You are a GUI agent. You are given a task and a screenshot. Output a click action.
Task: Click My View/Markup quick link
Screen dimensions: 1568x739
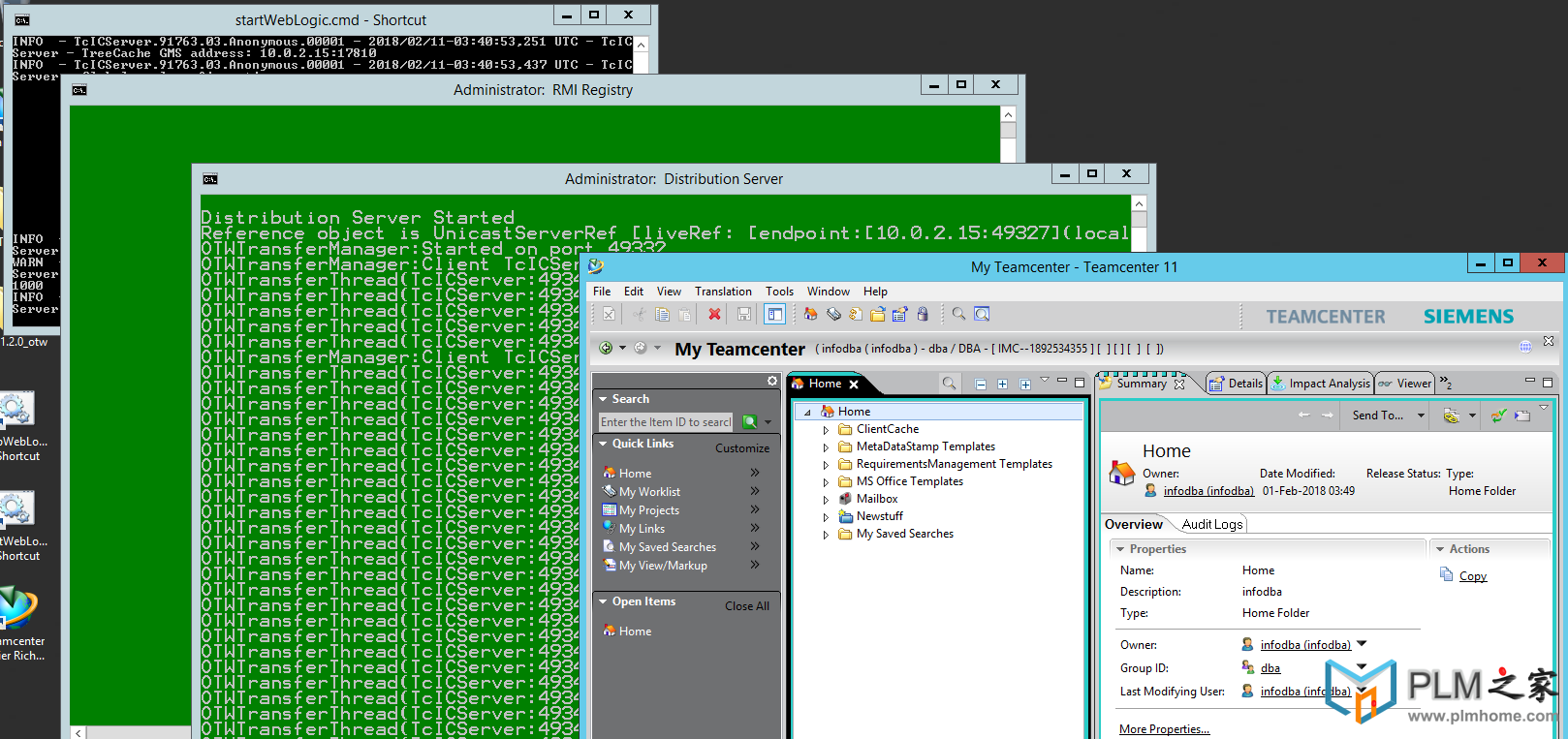[x=663, y=566]
